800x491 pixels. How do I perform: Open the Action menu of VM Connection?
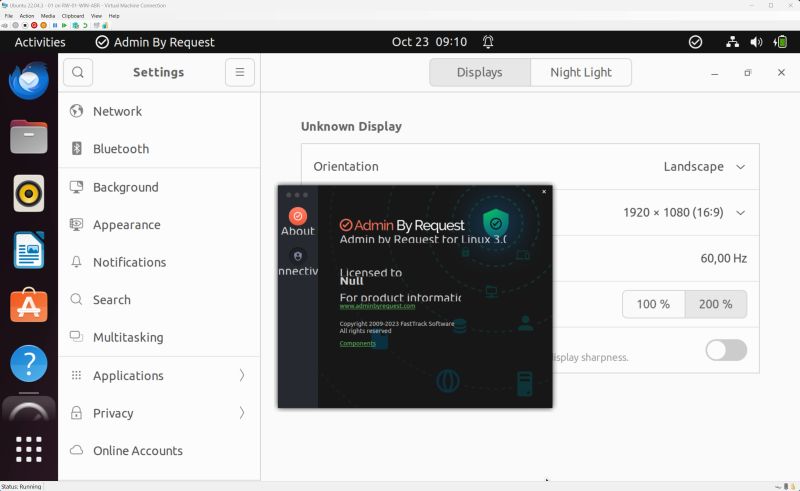coord(27,16)
